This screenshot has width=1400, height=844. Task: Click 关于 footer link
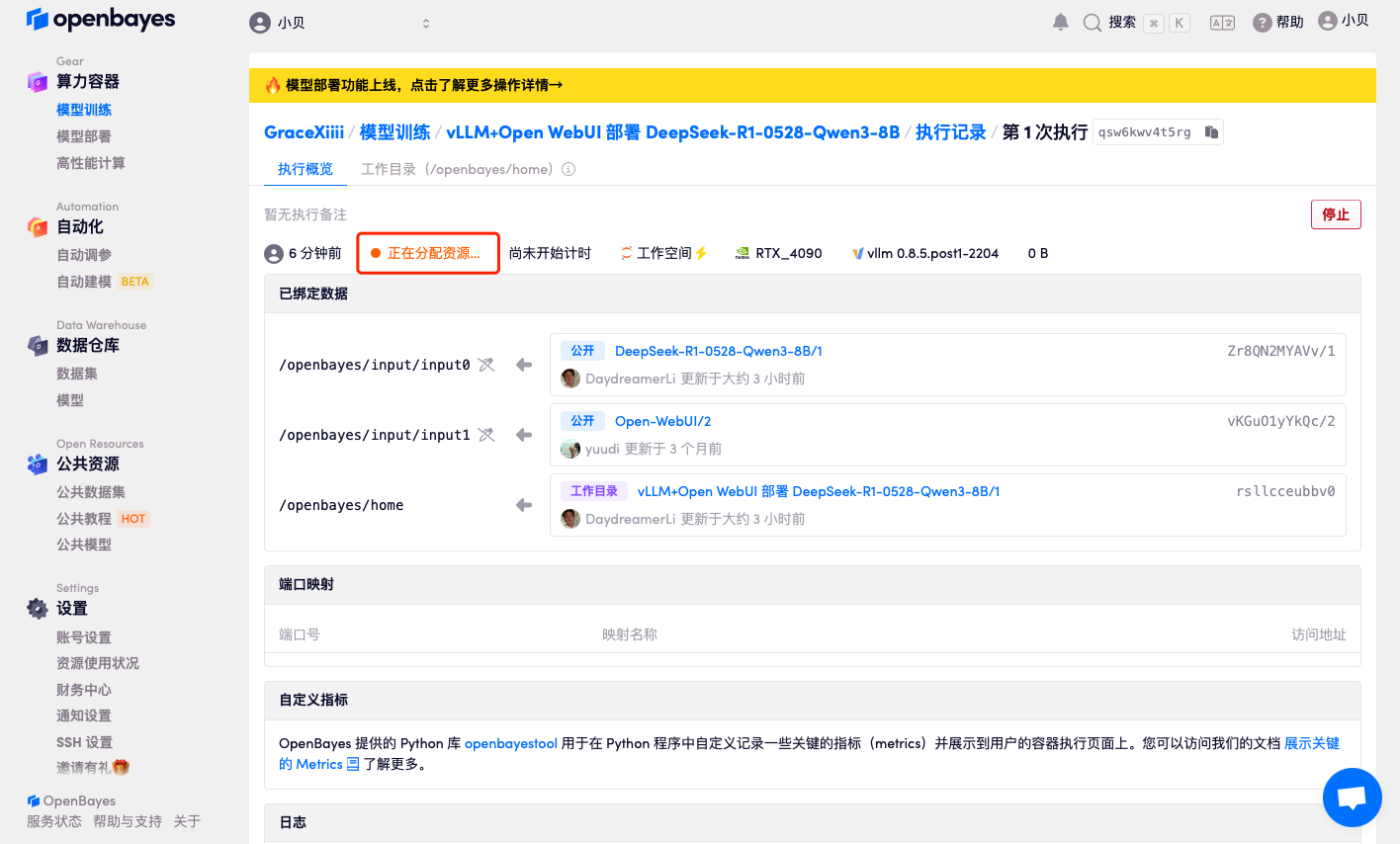pos(187,821)
